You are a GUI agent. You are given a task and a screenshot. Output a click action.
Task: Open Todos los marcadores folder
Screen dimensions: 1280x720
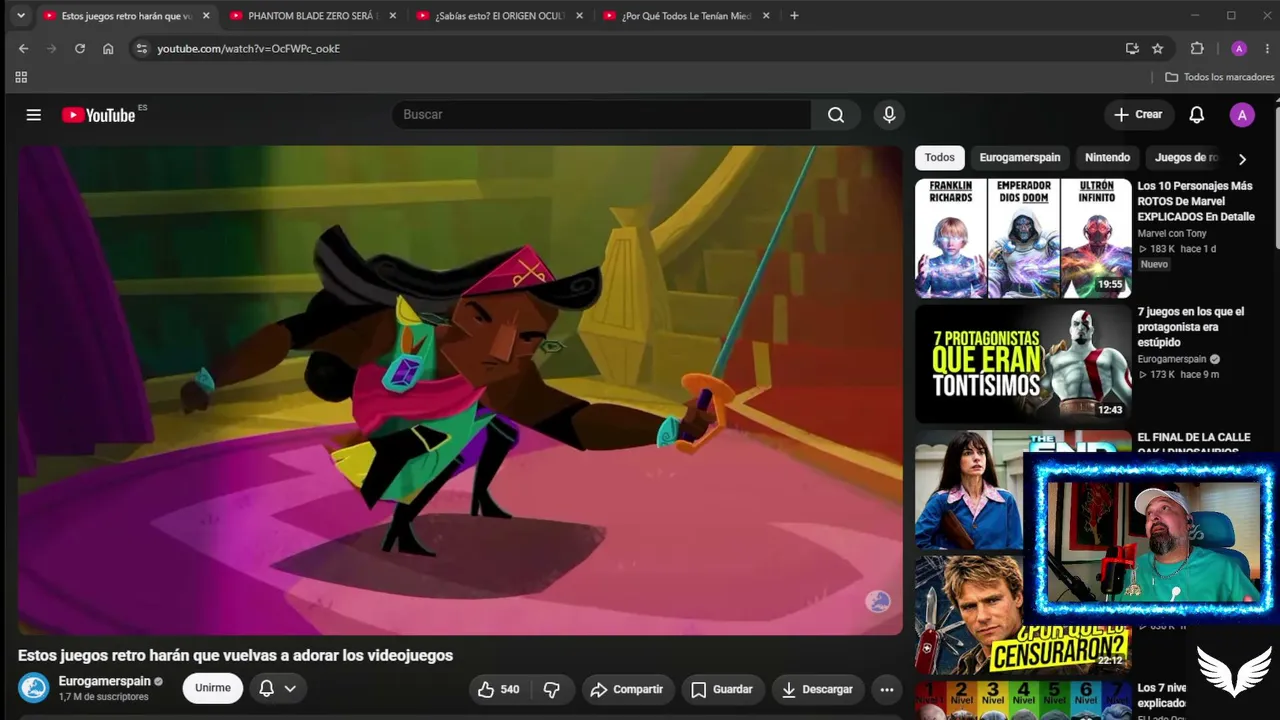[x=1220, y=77]
